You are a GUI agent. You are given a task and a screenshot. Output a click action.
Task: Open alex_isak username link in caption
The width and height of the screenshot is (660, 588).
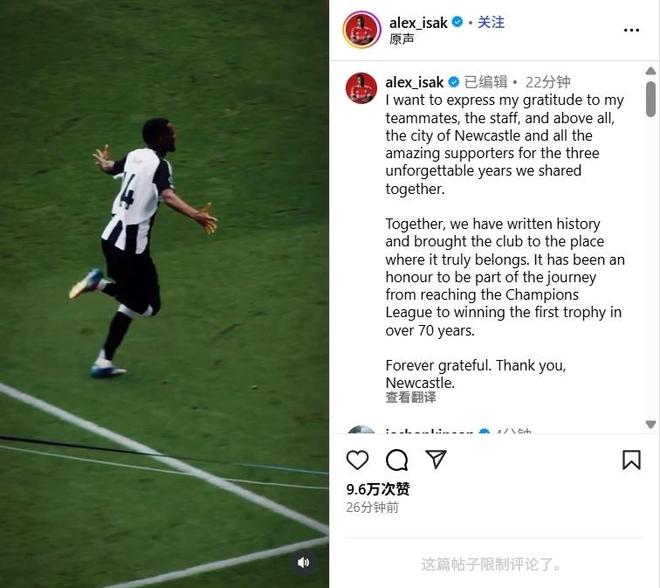click(x=415, y=82)
